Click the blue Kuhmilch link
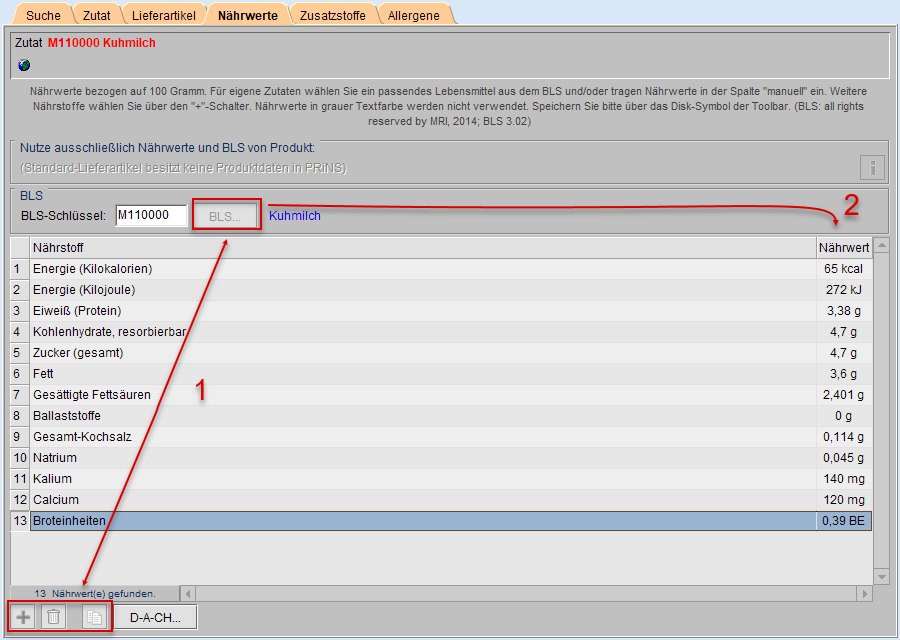Viewport: 900px width, 640px height. (295, 215)
